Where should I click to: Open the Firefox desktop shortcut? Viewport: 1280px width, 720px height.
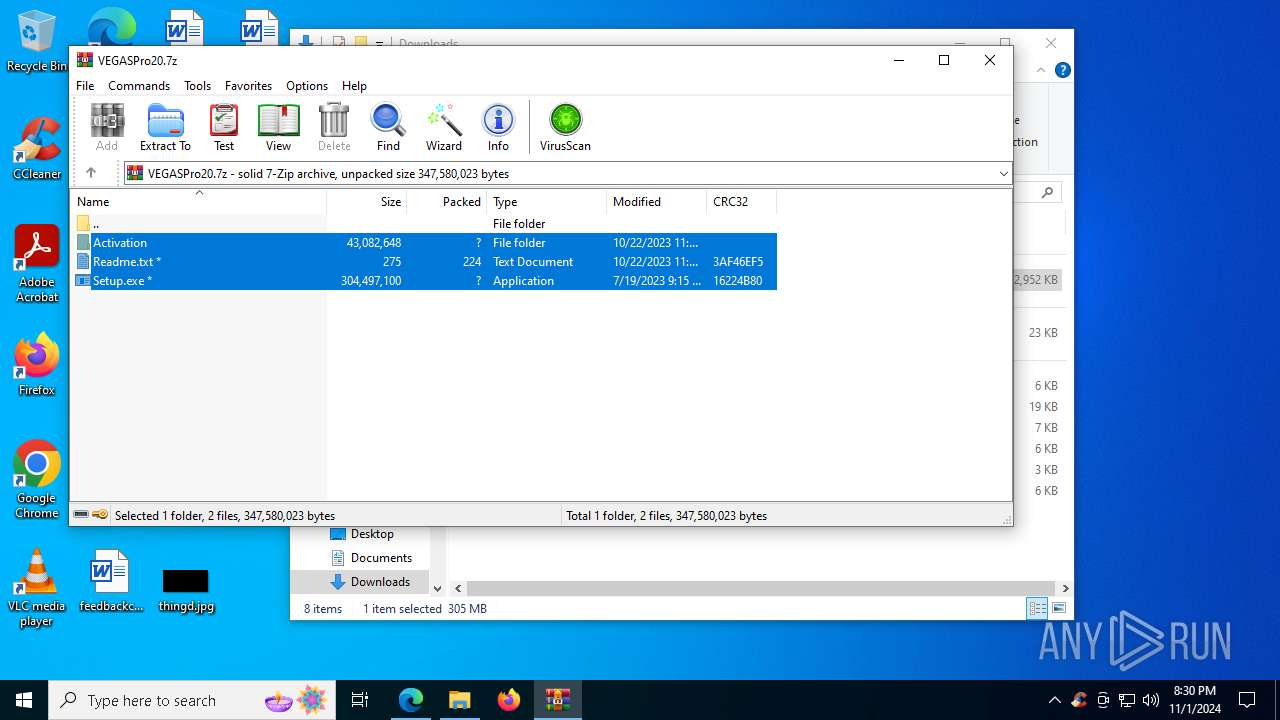click(37, 365)
